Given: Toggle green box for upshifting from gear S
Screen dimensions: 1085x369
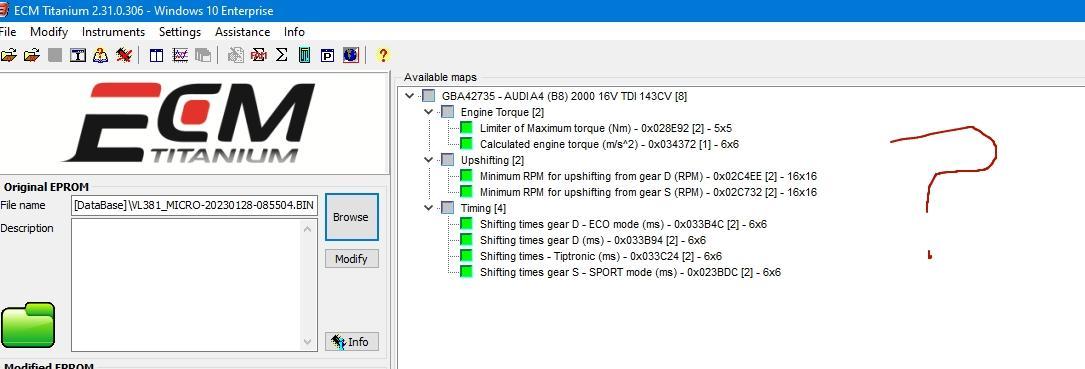Looking at the screenshot, I should tap(466, 192).
